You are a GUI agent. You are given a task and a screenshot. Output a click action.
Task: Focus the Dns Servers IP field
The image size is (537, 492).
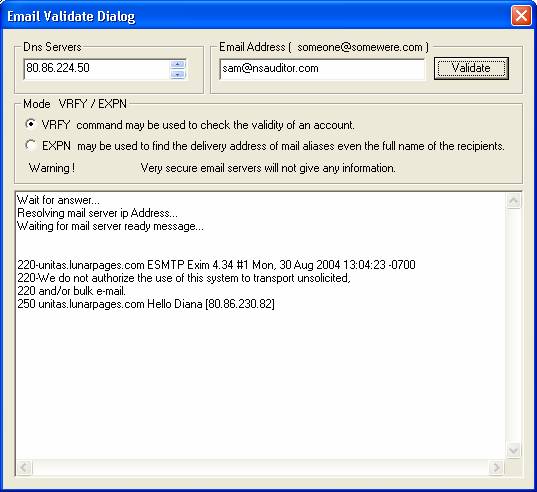[x=97, y=69]
